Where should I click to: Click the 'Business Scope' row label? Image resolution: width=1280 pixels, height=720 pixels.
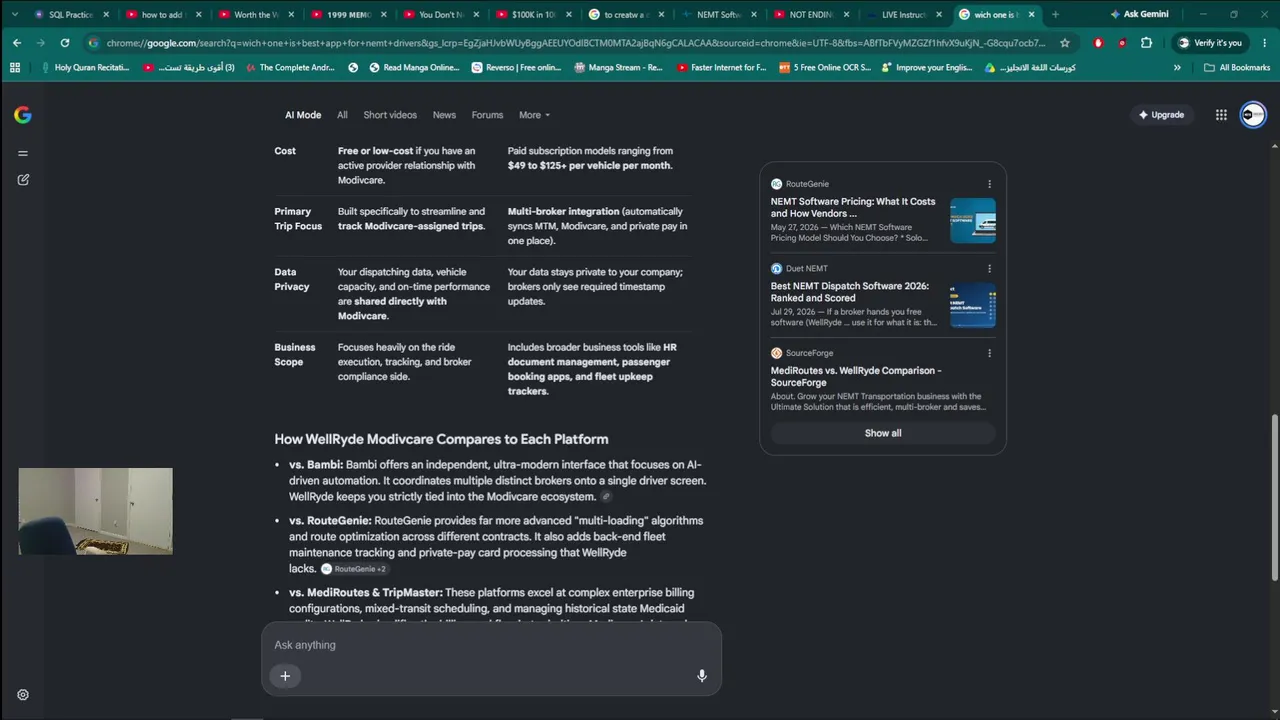[x=294, y=354]
